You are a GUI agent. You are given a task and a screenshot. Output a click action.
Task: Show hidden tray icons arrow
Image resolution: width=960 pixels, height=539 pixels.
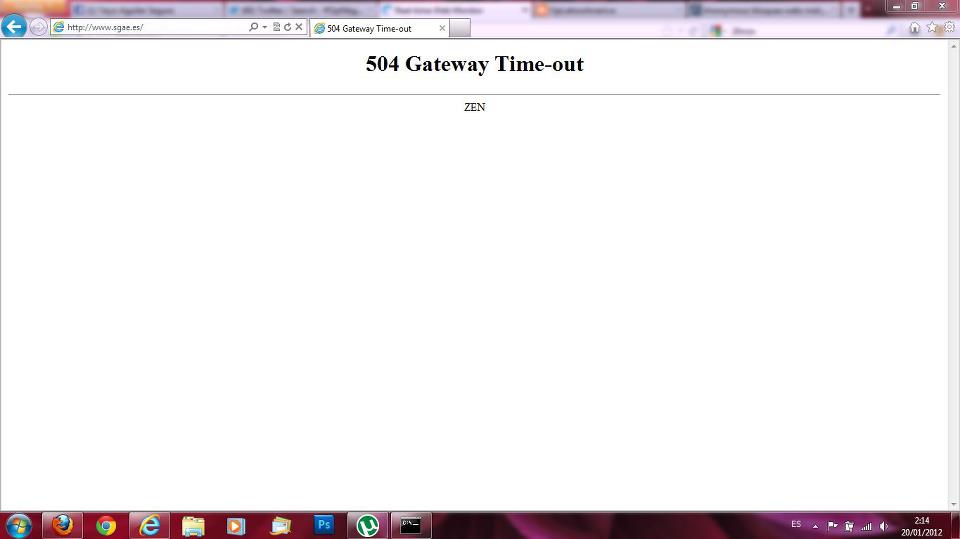coord(816,526)
